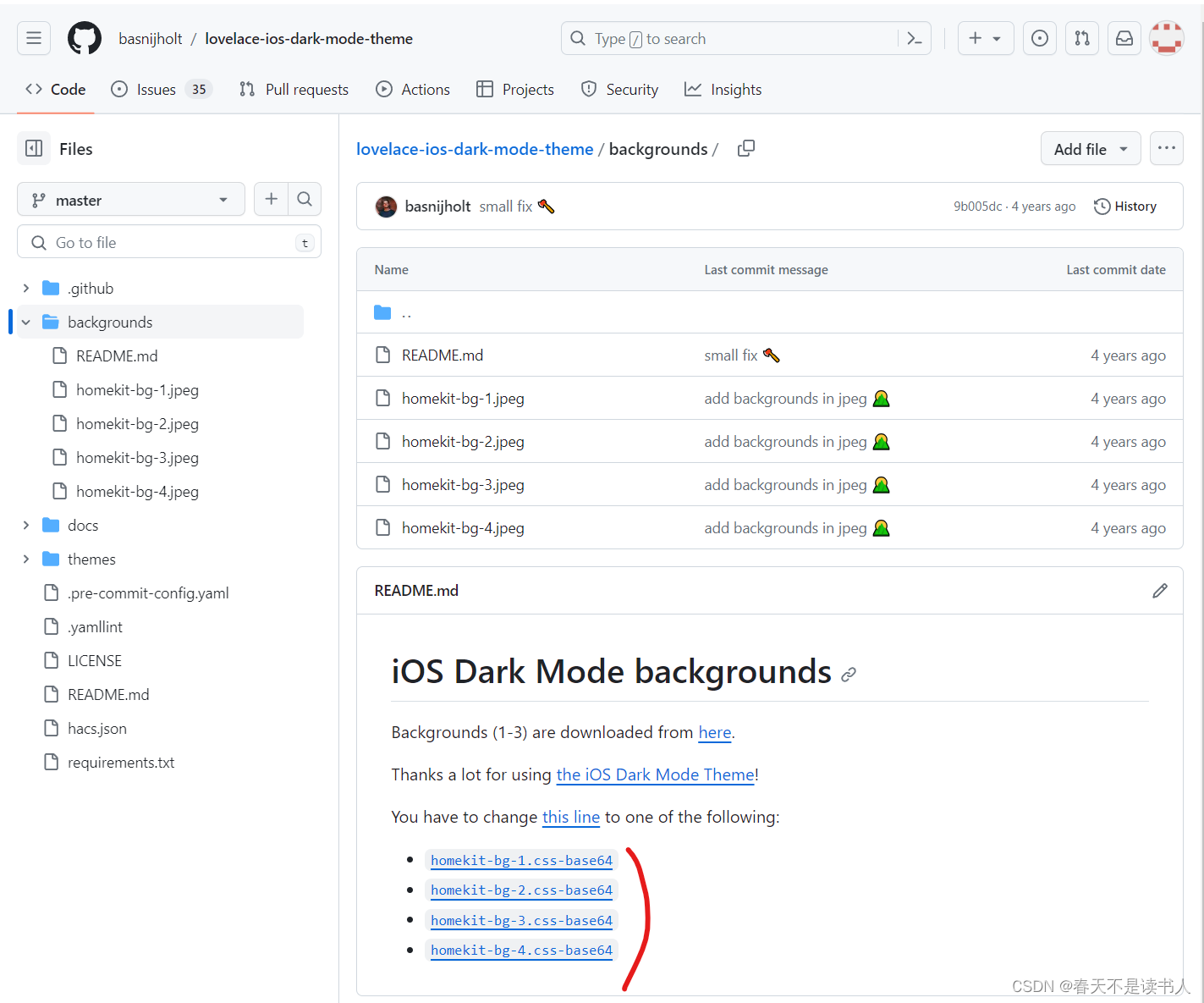This screenshot has width=1204, height=1003.
Task: Open the master branch dropdown
Action: point(131,200)
